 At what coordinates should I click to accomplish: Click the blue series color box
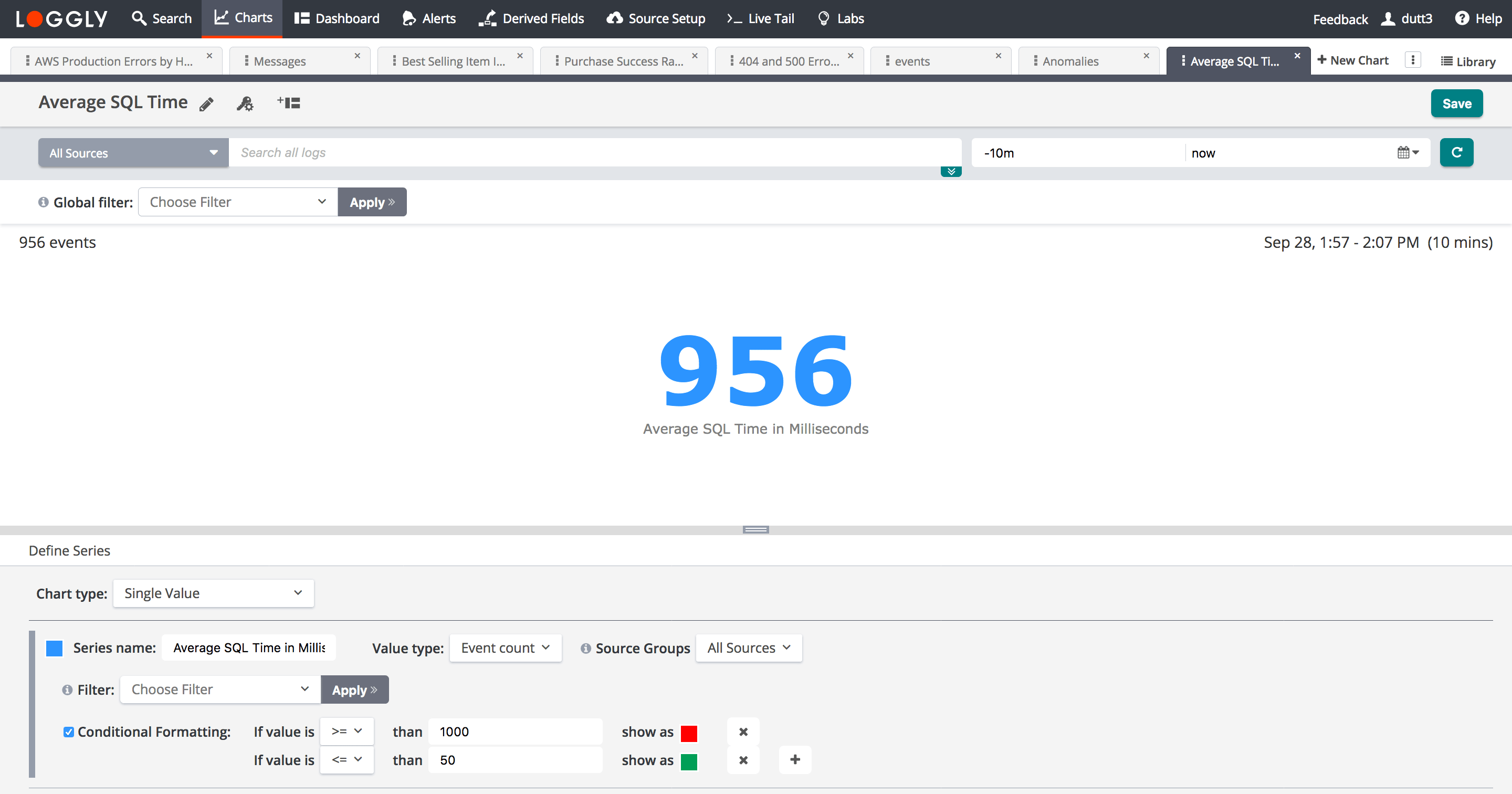55,648
